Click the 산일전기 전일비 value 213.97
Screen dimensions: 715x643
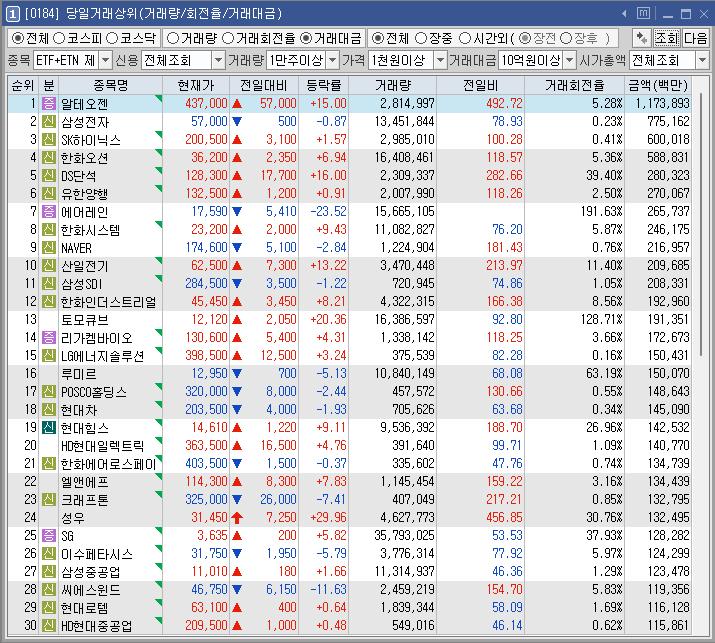coord(504,265)
